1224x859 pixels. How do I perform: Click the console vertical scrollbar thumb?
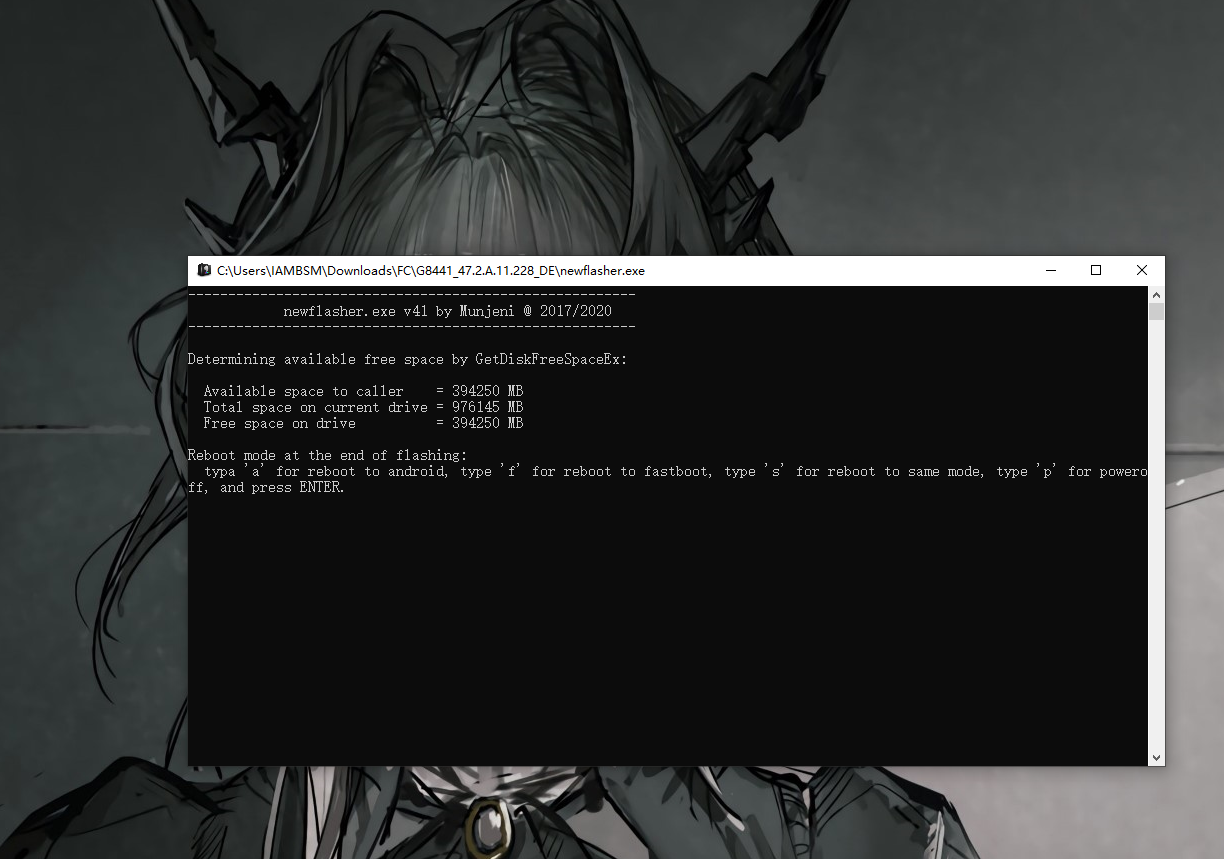[x=1156, y=312]
